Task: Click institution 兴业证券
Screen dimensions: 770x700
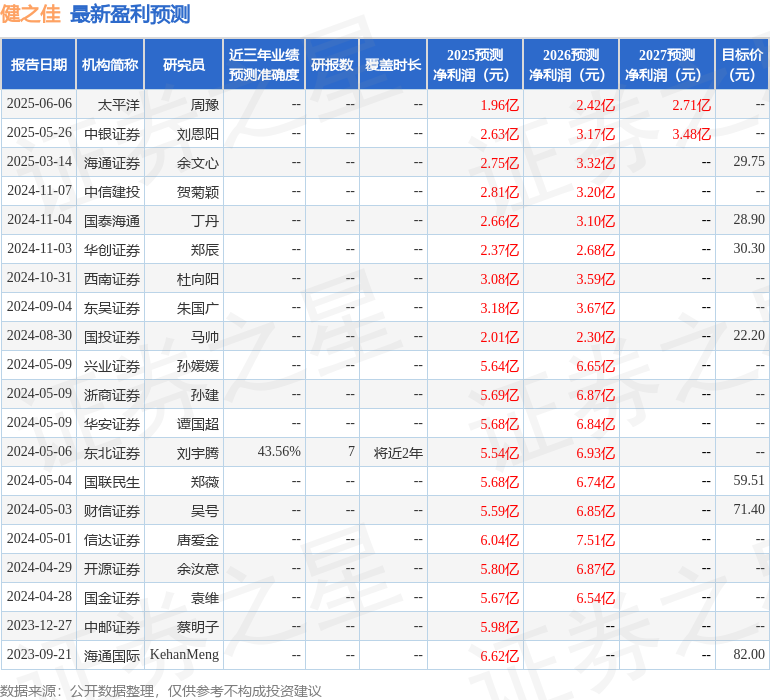Action: coord(112,365)
